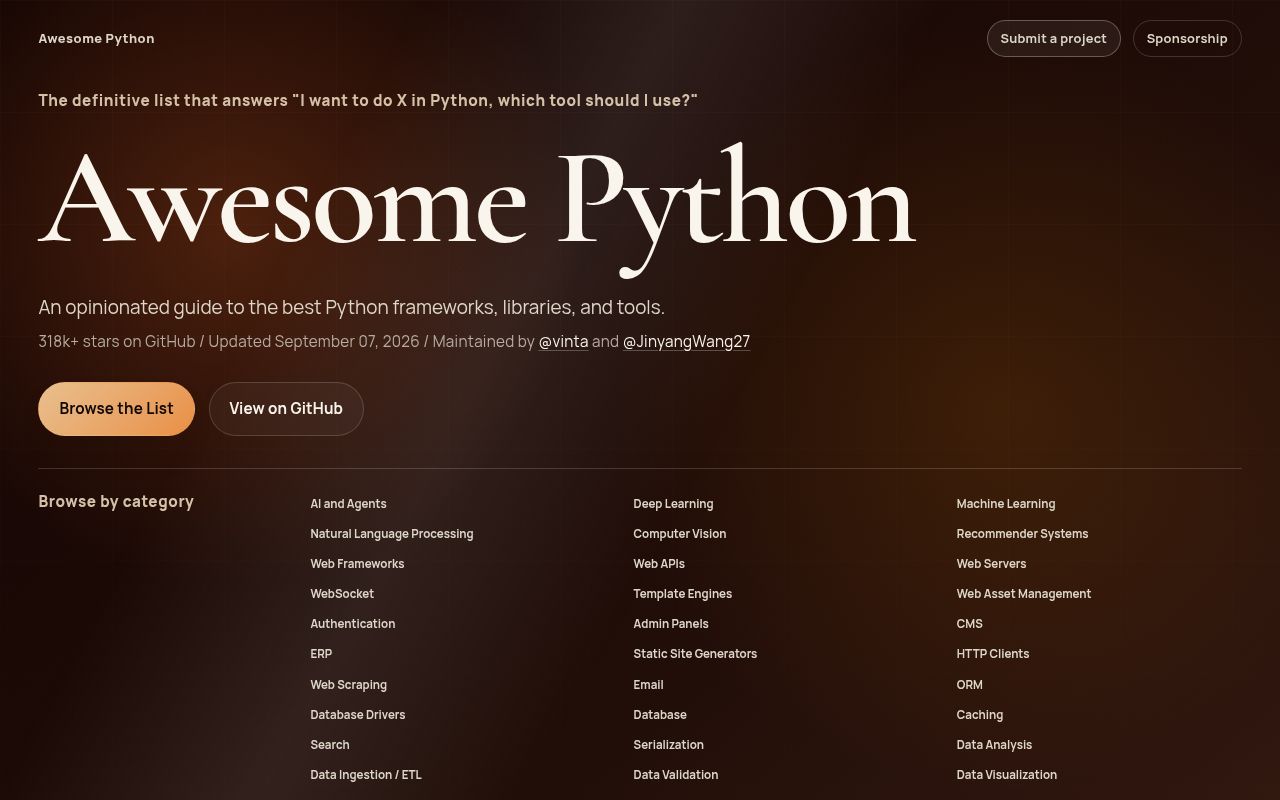
Task: Select Template Engines category
Action: click(682, 594)
